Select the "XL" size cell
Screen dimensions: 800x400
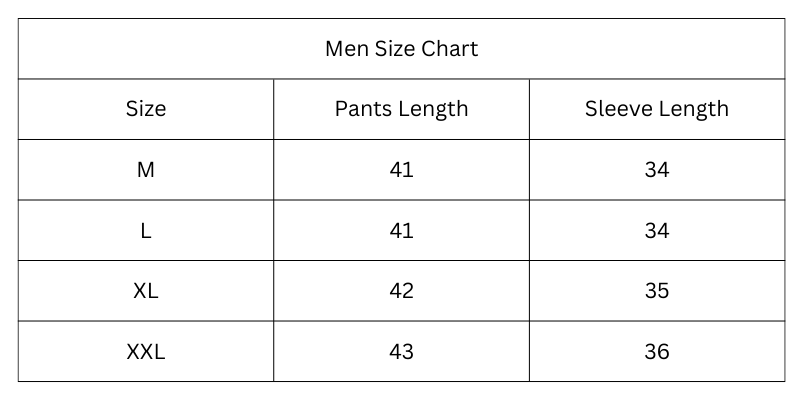click(146, 291)
